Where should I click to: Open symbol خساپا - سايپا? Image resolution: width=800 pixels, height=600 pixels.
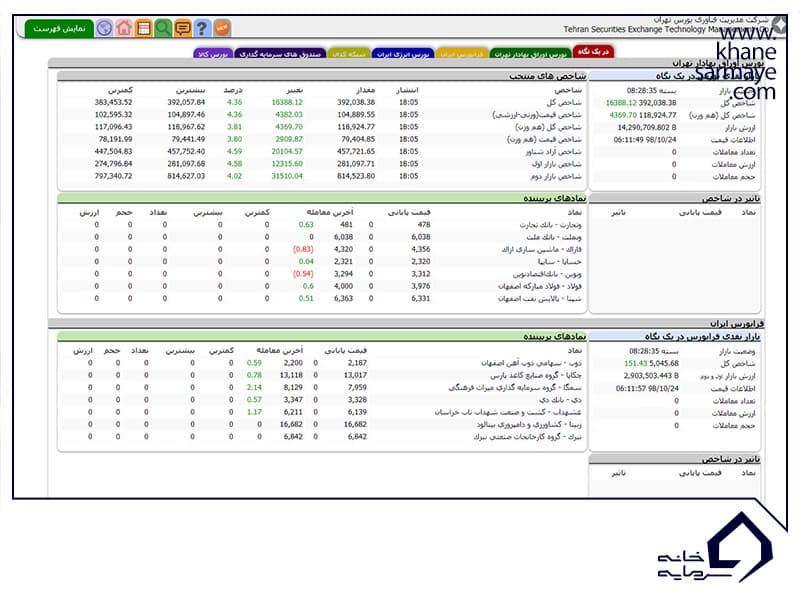pos(560,262)
